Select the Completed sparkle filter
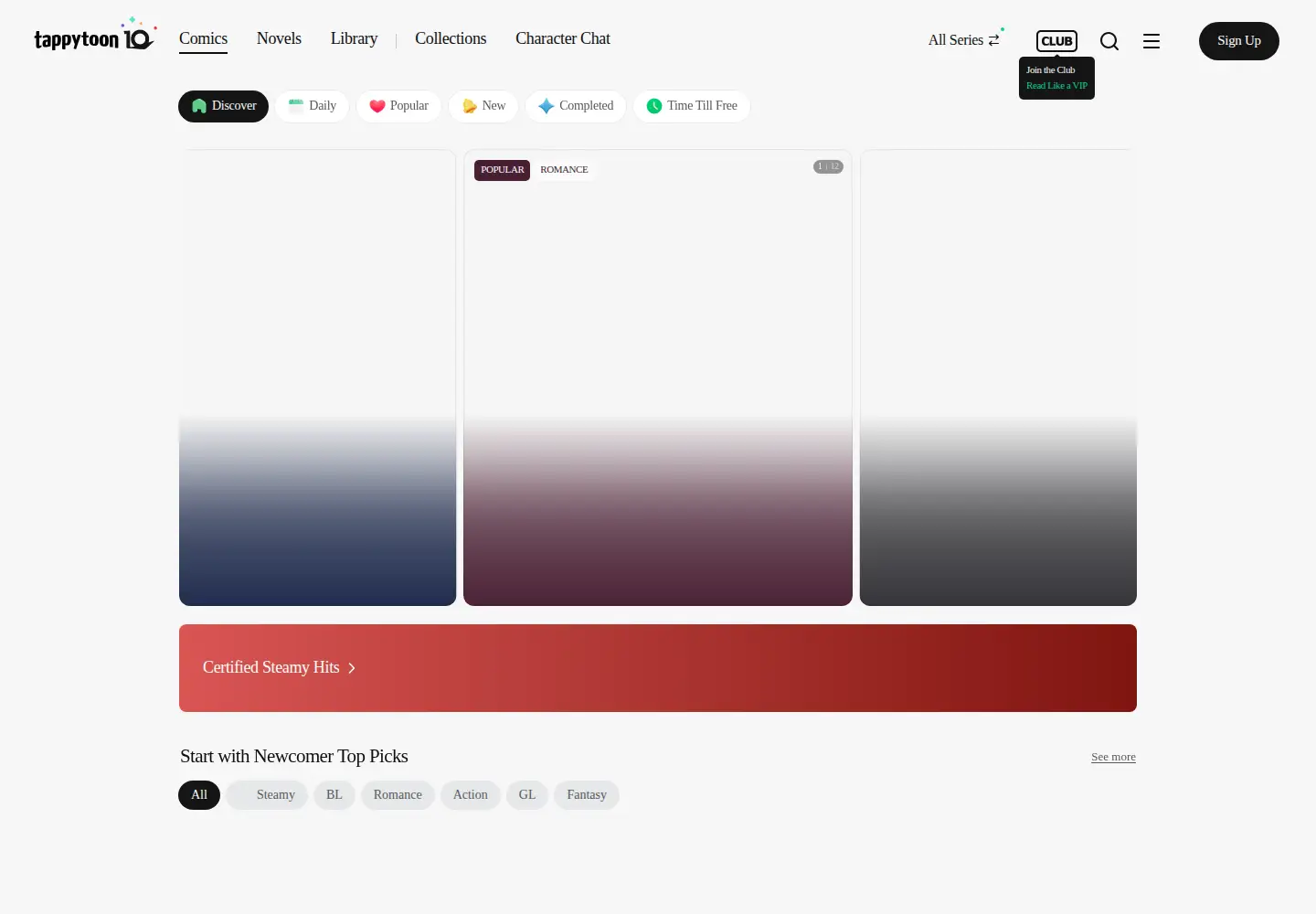The image size is (1316, 914). point(576,106)
